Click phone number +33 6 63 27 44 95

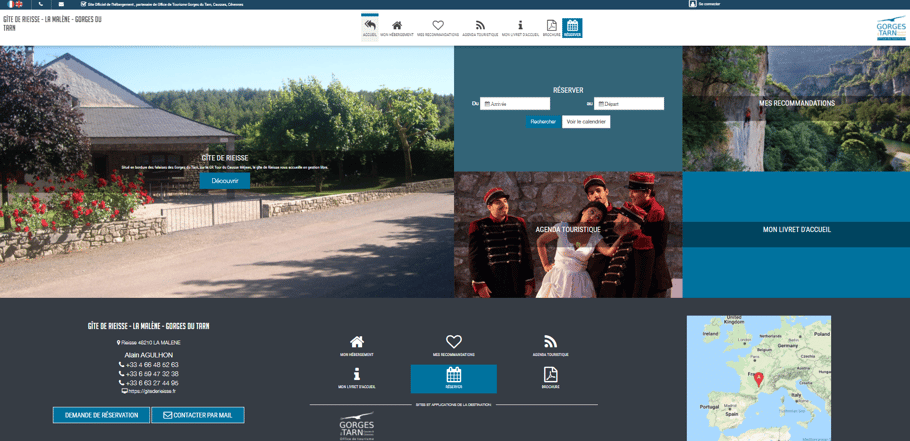(149, 383)
